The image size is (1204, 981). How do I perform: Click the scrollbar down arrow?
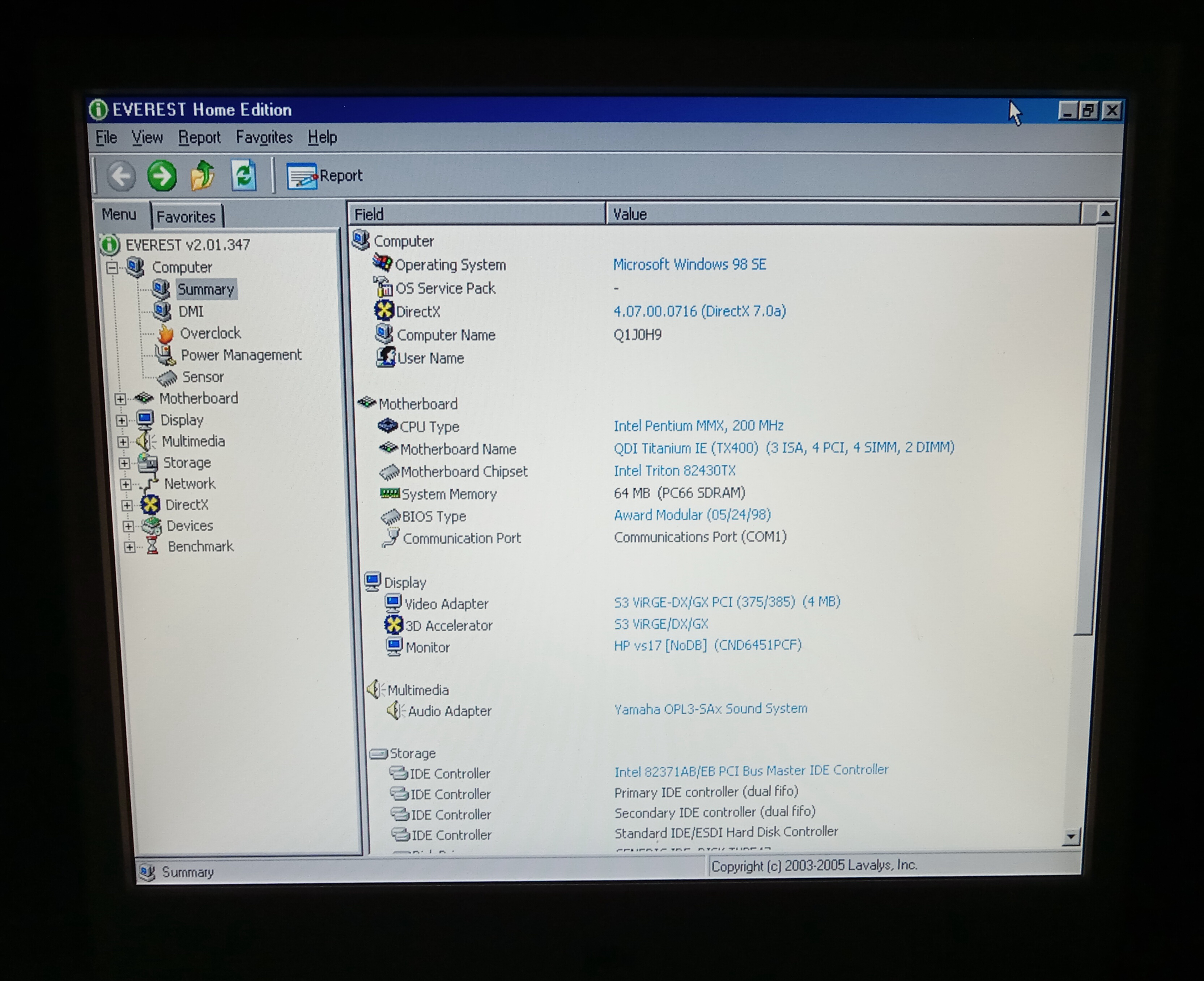(1071, 836)
